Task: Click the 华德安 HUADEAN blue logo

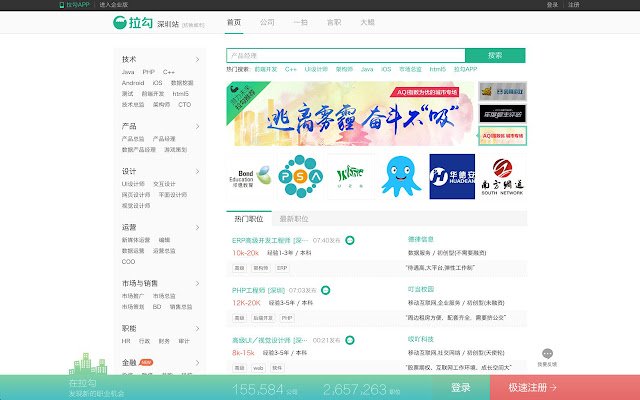Action: click(x=452, y=176)
